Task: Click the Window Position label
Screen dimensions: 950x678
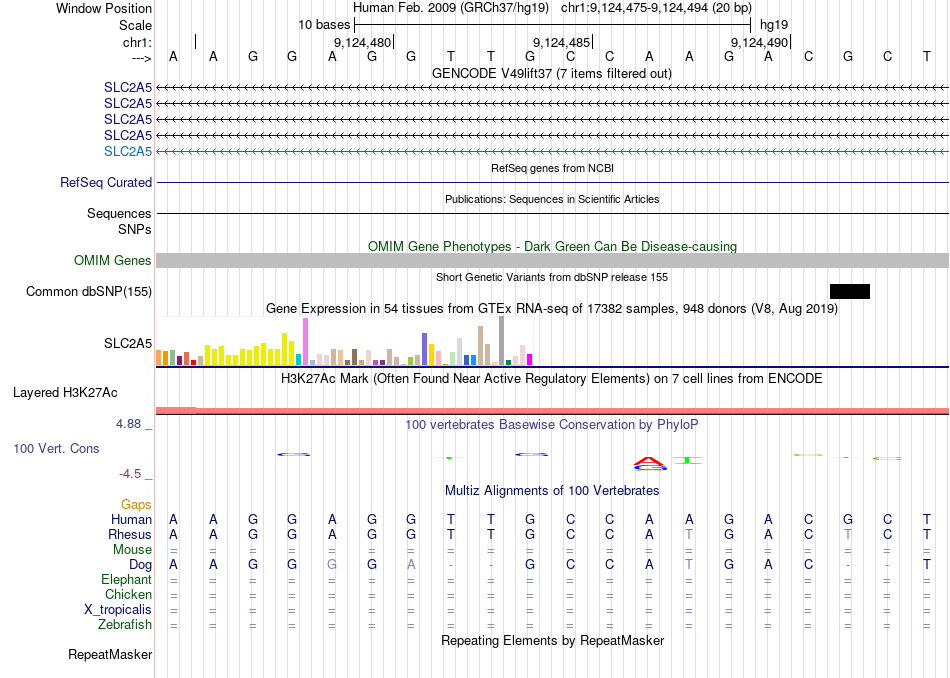Action: (x=104, y=8)
